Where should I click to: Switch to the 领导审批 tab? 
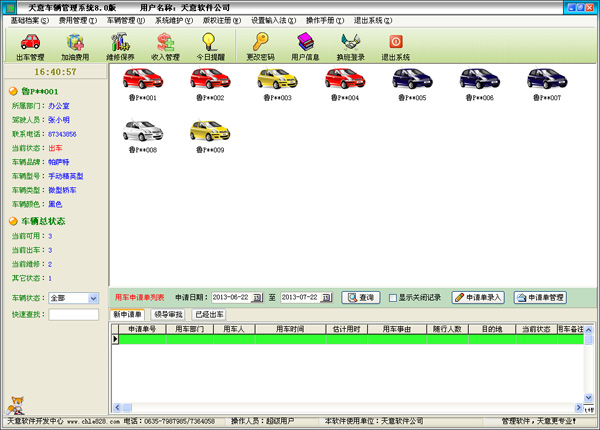point(167,314)
